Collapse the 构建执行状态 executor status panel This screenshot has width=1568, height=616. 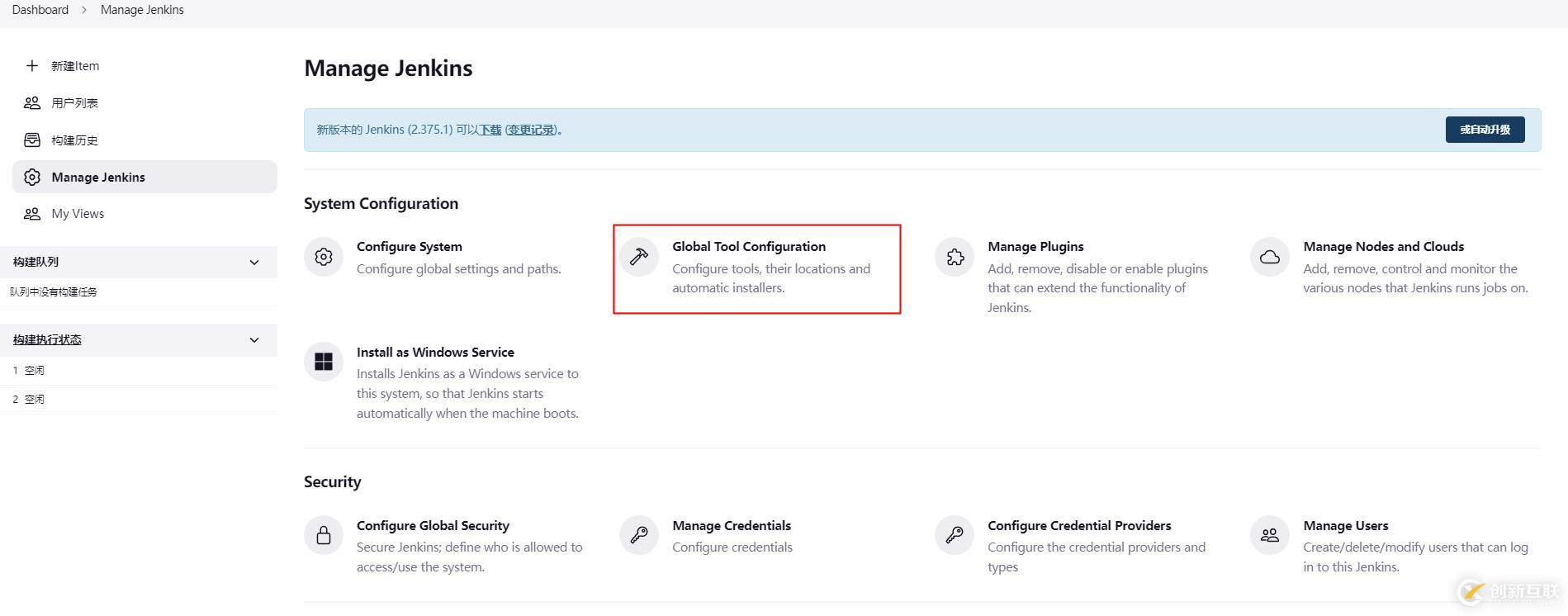click(254, 340)
